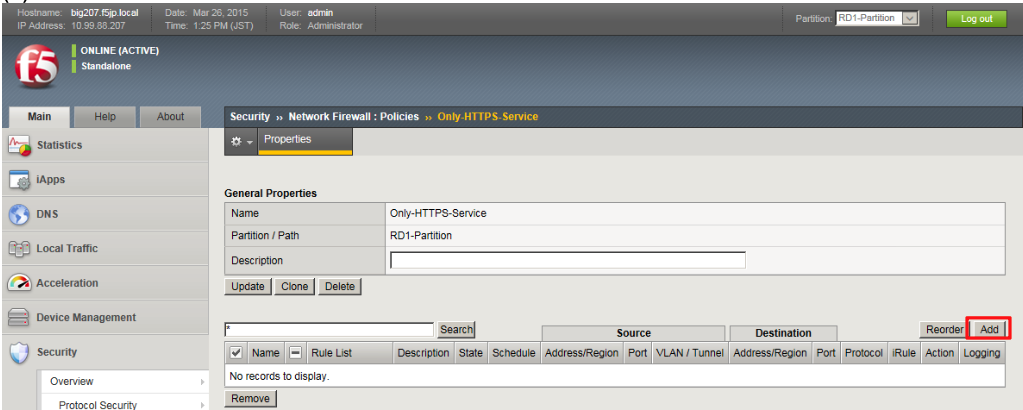Expand the Overview submenu arrow
This screenshot has height=410, width=1023.
click(202, 381)
